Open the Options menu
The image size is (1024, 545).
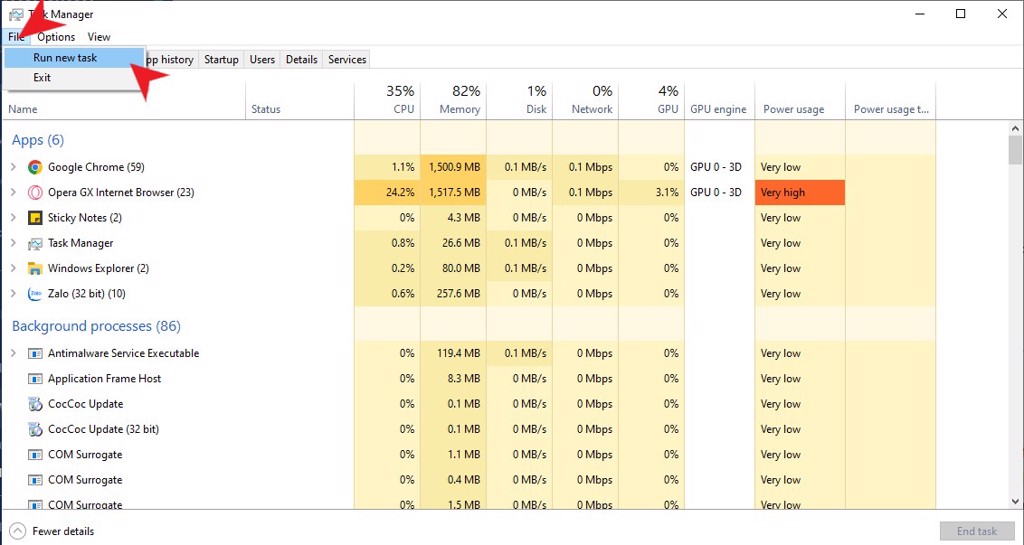[x=56, y=37]
